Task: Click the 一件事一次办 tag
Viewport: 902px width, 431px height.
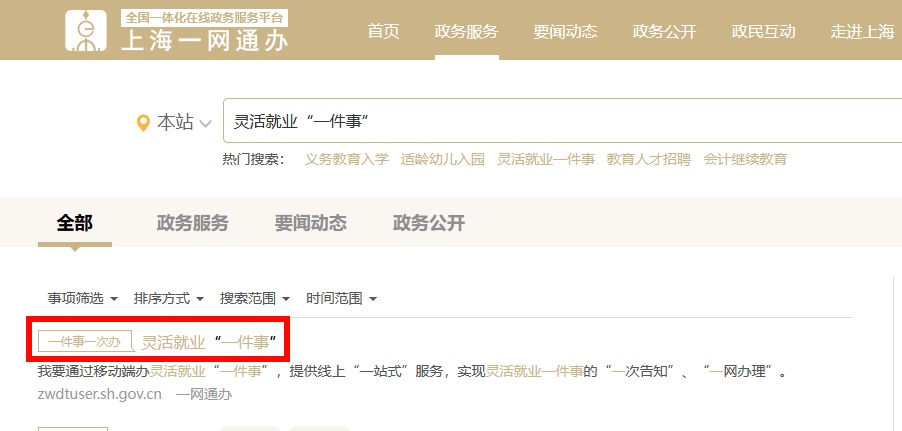Action: [85, 342]
